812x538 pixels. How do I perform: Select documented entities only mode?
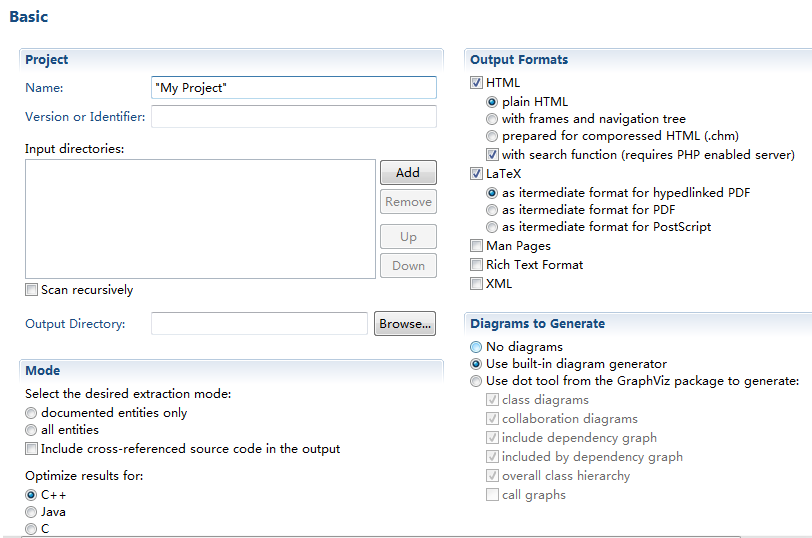click(31, 413)
